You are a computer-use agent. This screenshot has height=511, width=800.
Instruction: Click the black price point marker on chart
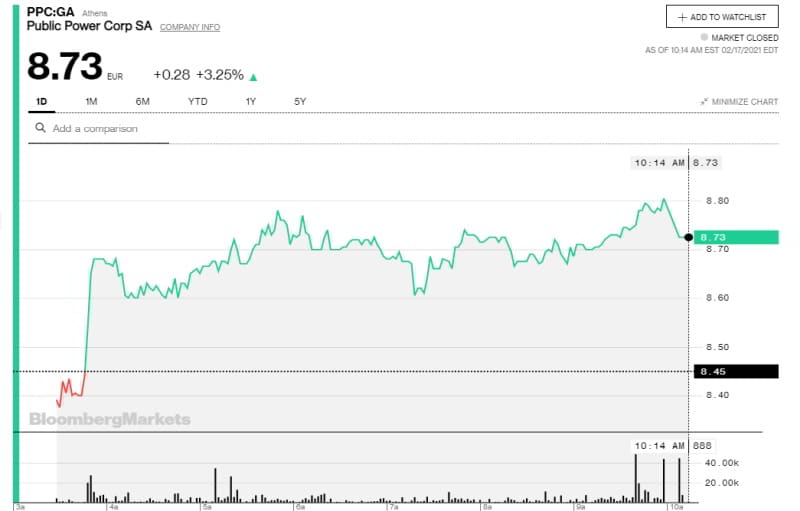pos(689,237)
